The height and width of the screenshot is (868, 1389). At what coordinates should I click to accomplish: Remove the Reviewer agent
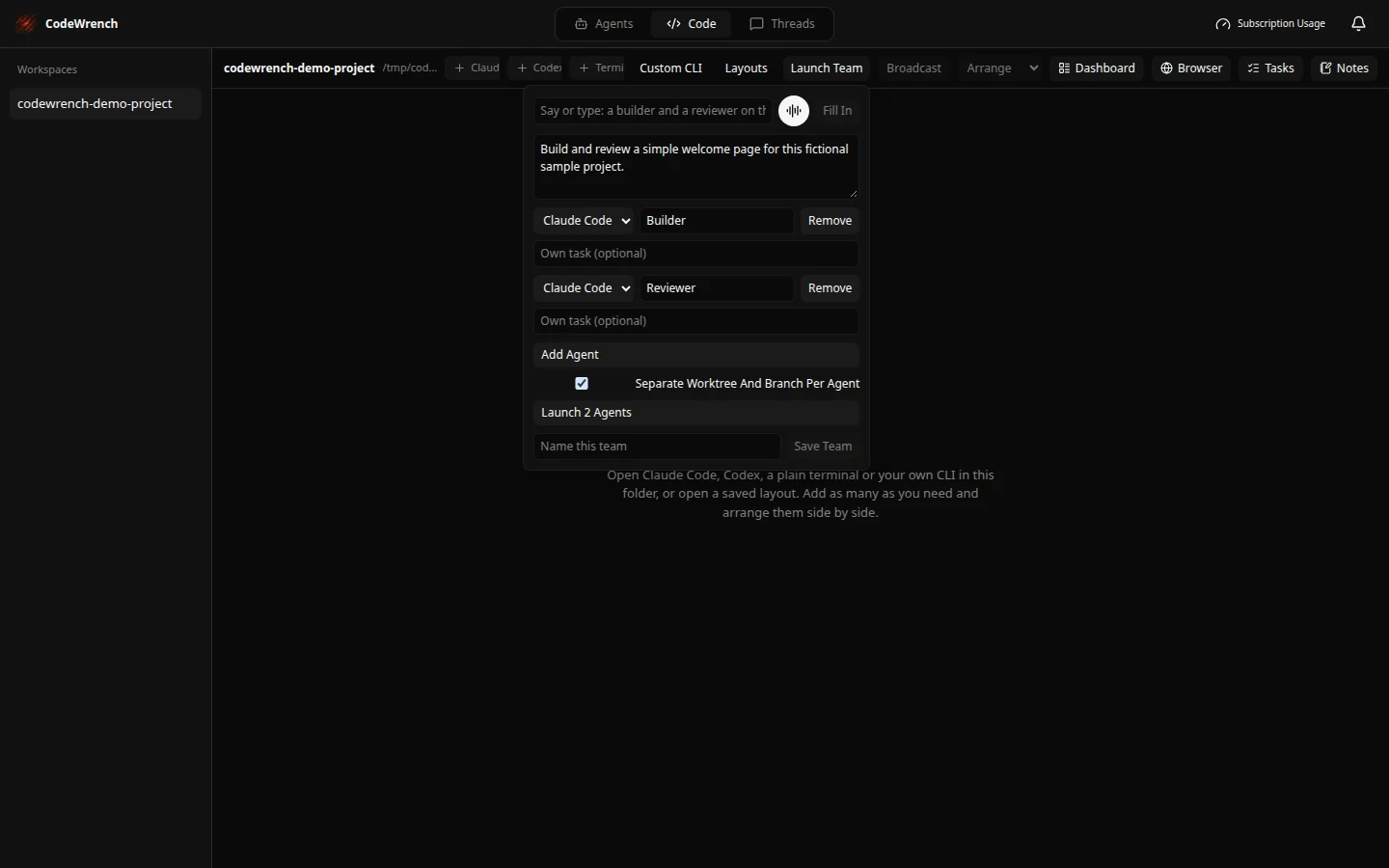[x=830, y=288]
